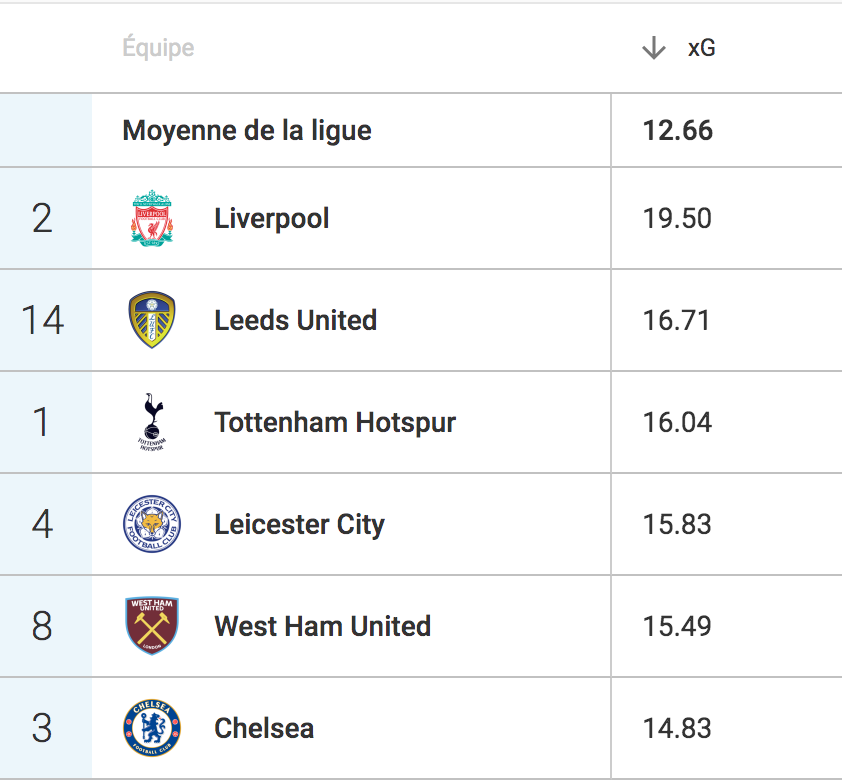
Task: Select the Moyenne de la ligue row
Action: click(x=421, y=130)
